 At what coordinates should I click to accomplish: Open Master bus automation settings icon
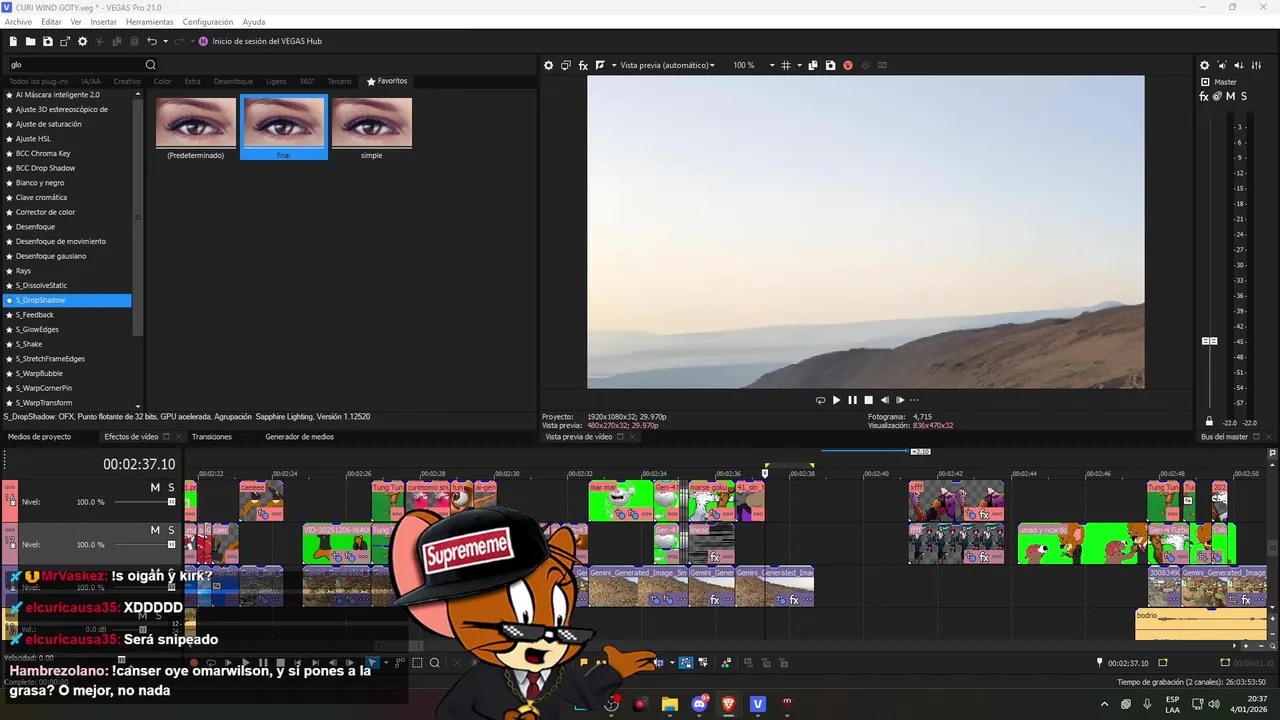(x=1217, y=96)
